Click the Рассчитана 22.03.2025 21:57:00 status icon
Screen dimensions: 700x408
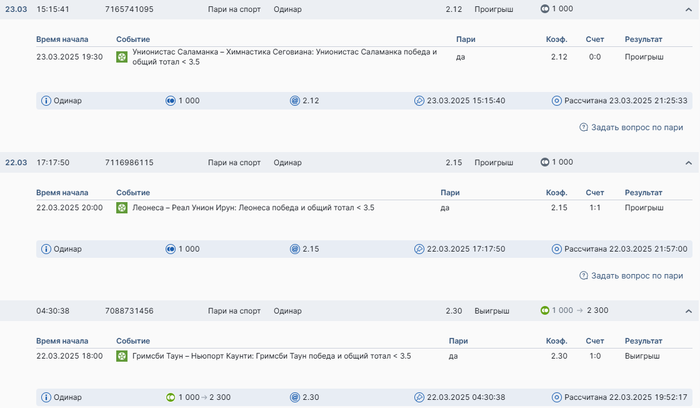point(557,249)
